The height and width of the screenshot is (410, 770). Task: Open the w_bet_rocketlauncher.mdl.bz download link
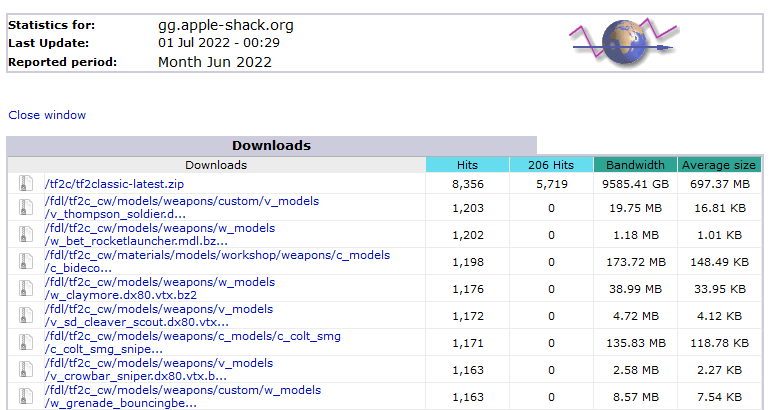160,235
